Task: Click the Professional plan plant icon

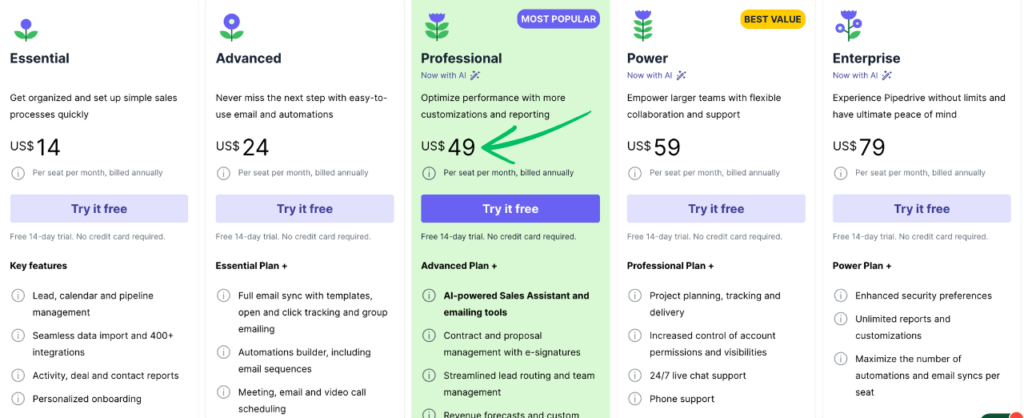Action: [437, 27]
